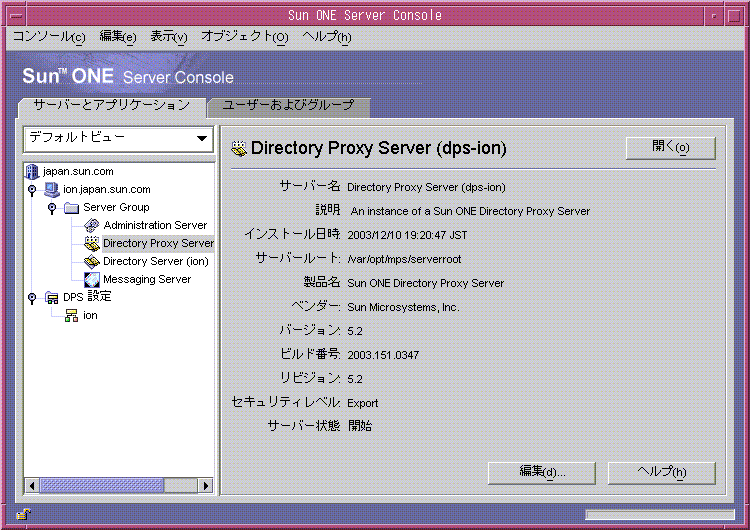Select the サーバーとアプリケーション tab
The width and height of the screenshot is (750, 530).
(x=112, y=107)
